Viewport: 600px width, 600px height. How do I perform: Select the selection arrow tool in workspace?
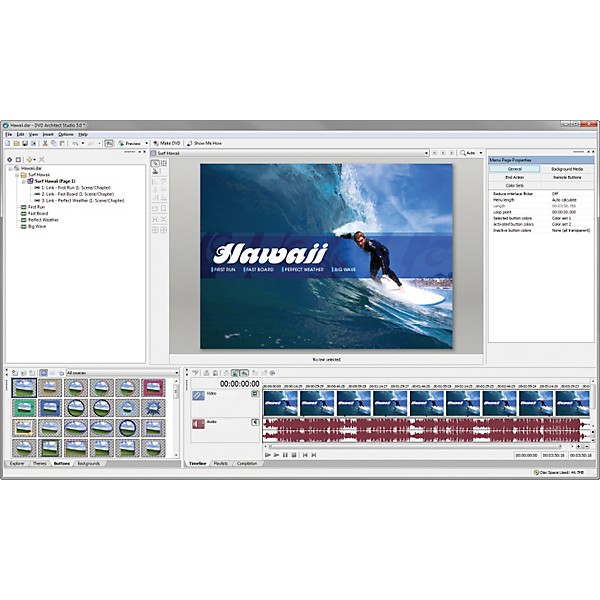155,163
